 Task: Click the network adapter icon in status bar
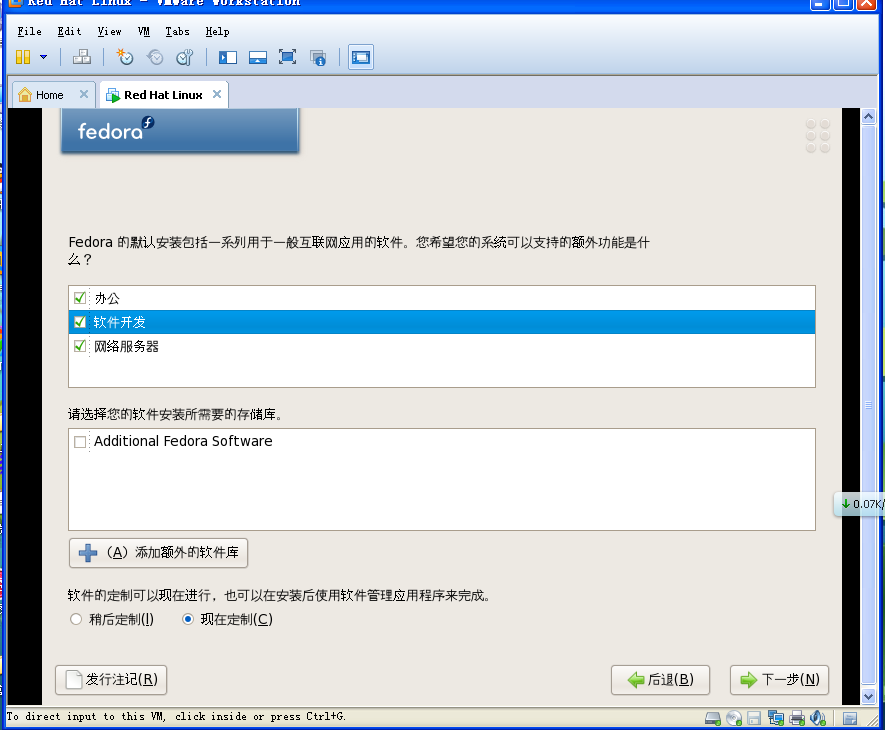point(777,717)
